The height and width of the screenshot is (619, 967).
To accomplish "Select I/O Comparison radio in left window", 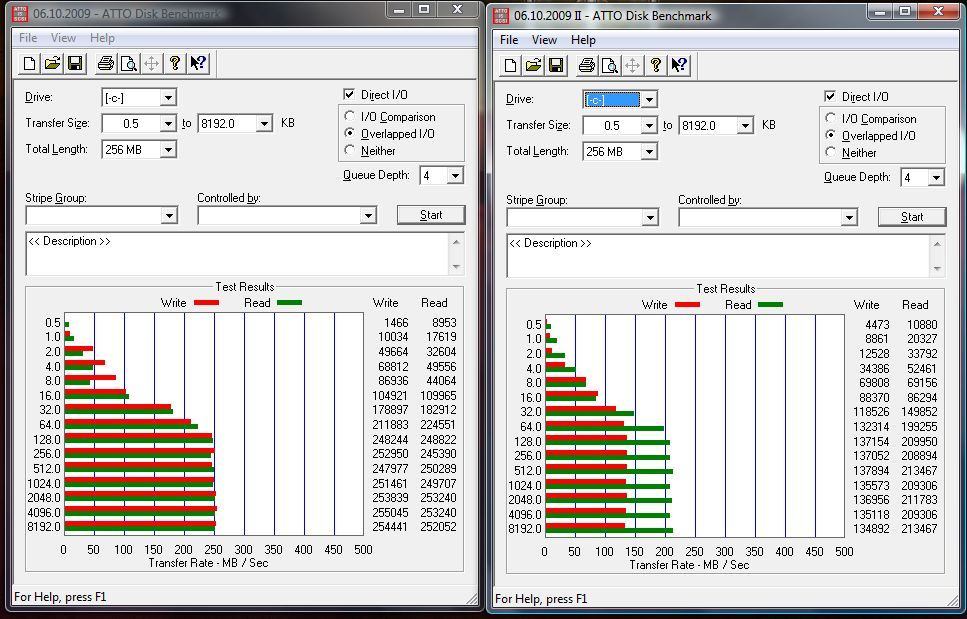I will click(x=350, y=116).
